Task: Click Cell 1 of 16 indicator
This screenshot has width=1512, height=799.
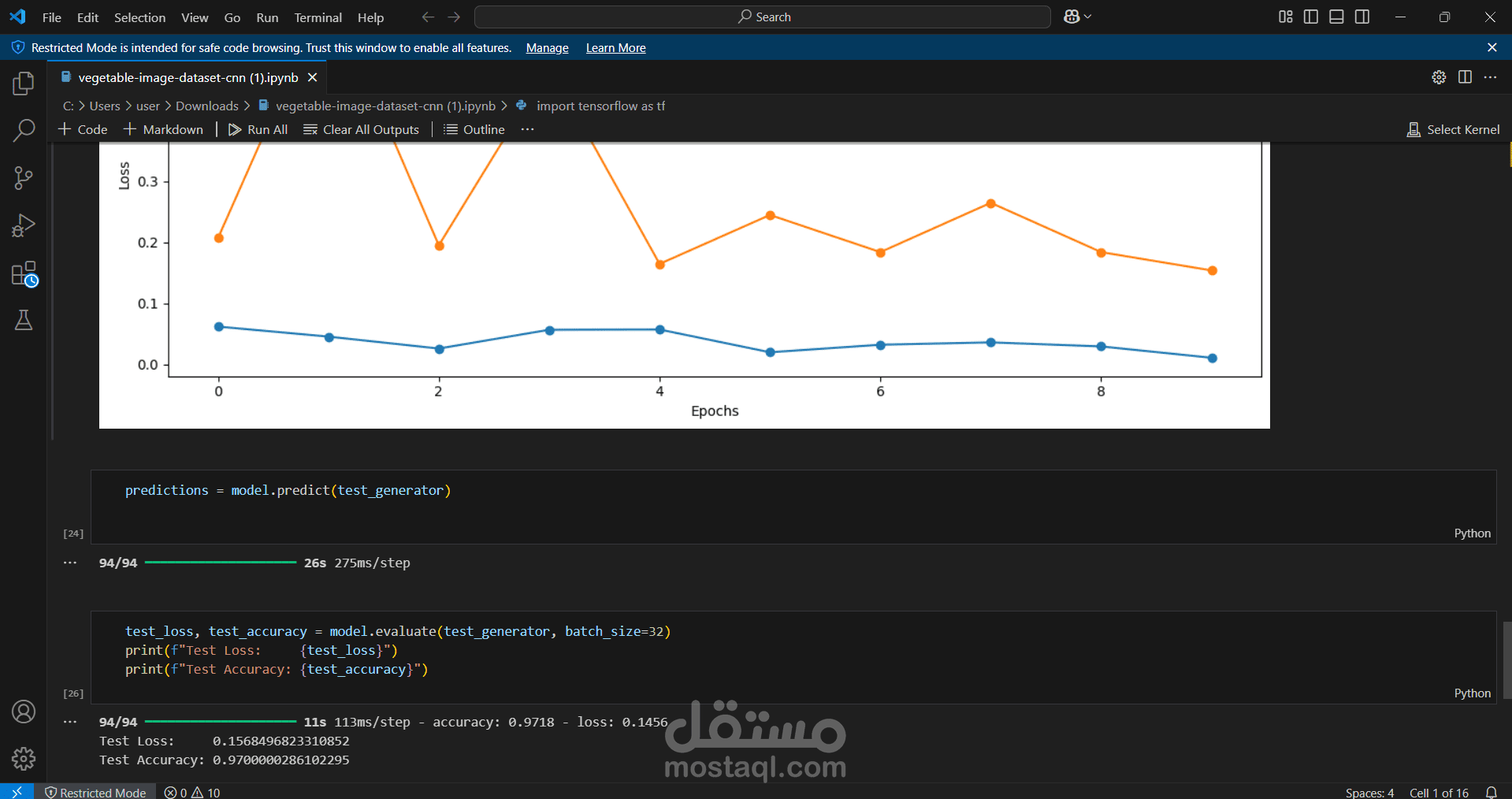Action: [1439, 793]
